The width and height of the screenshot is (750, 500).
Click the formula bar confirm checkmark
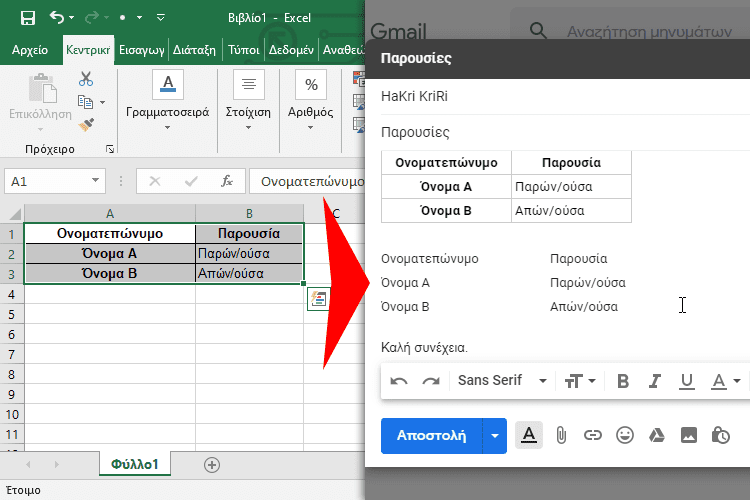(191, 181)
